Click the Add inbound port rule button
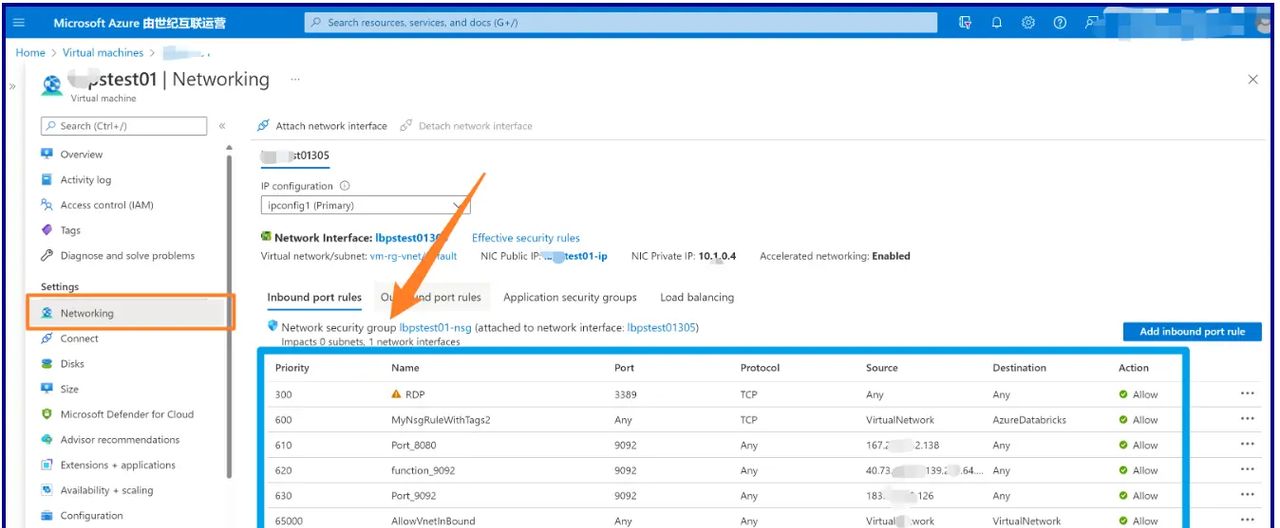The width and height of the screenshot is (1280, 528). pos(1191,332)
